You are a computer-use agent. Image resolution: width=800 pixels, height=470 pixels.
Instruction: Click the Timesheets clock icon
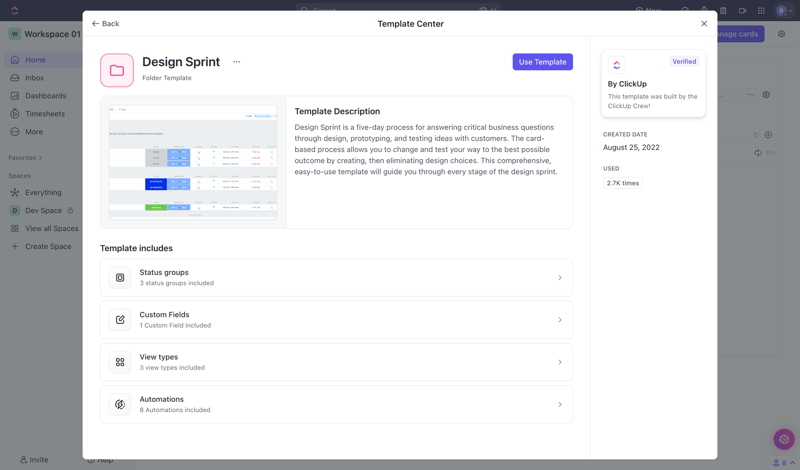(x=15, y=114)
